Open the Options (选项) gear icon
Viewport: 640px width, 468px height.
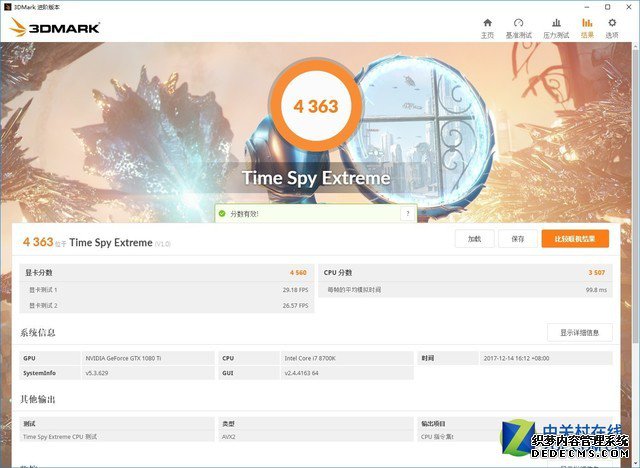point(612,23)
